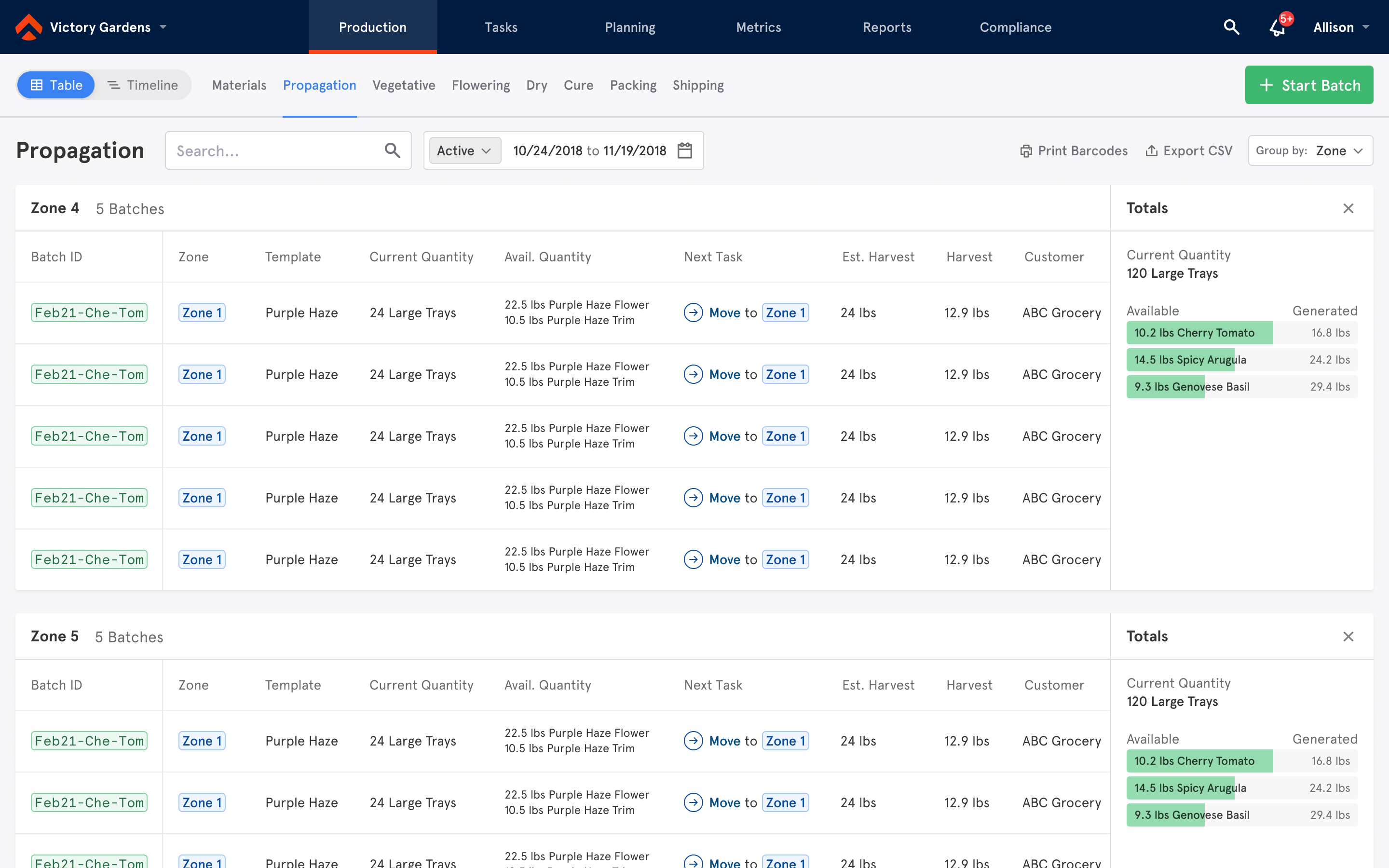Viewport: 1389px width, 868px height.
Task: Close the Zone 4 Totals panel
Action: (x=1348, y=208)
